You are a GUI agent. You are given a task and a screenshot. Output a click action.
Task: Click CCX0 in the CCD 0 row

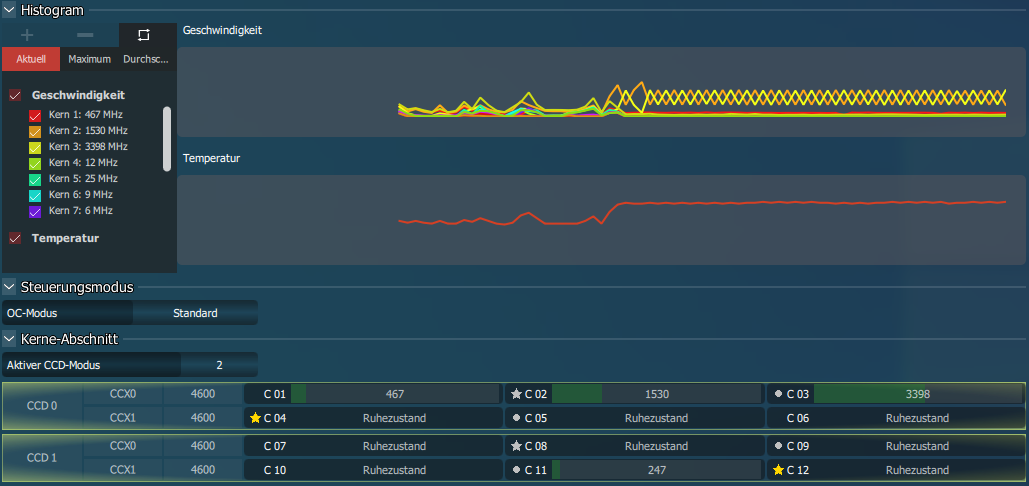123,394
